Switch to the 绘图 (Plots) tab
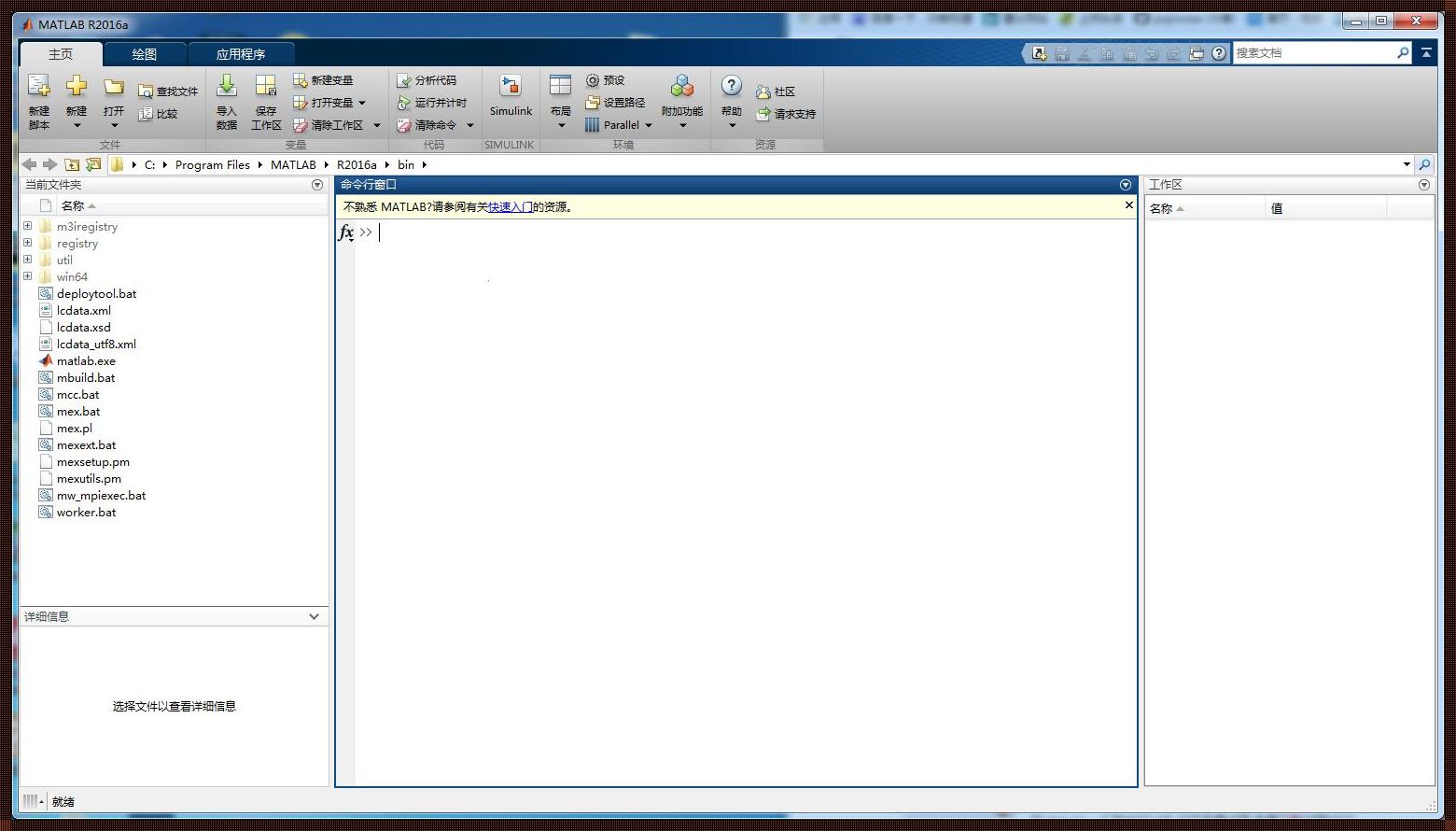The width and height of the screenshot is (1456, 831). click(x=145, y=54)
